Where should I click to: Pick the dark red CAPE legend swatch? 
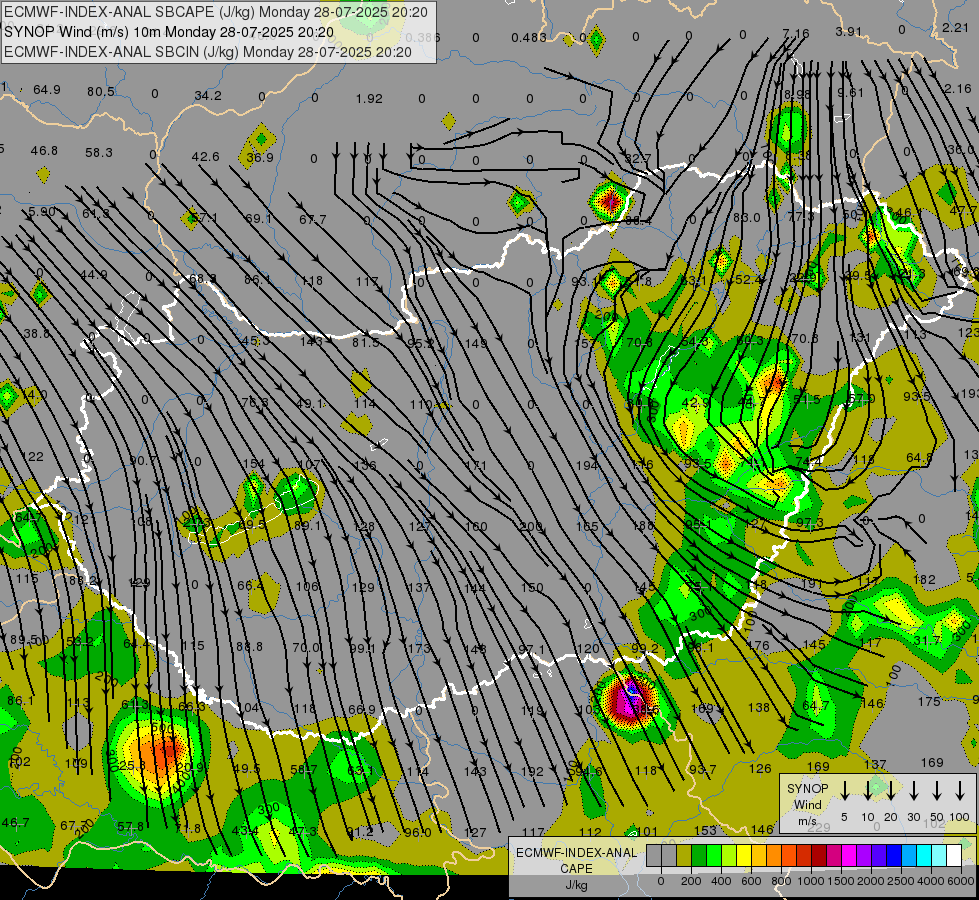click(819, 855)
